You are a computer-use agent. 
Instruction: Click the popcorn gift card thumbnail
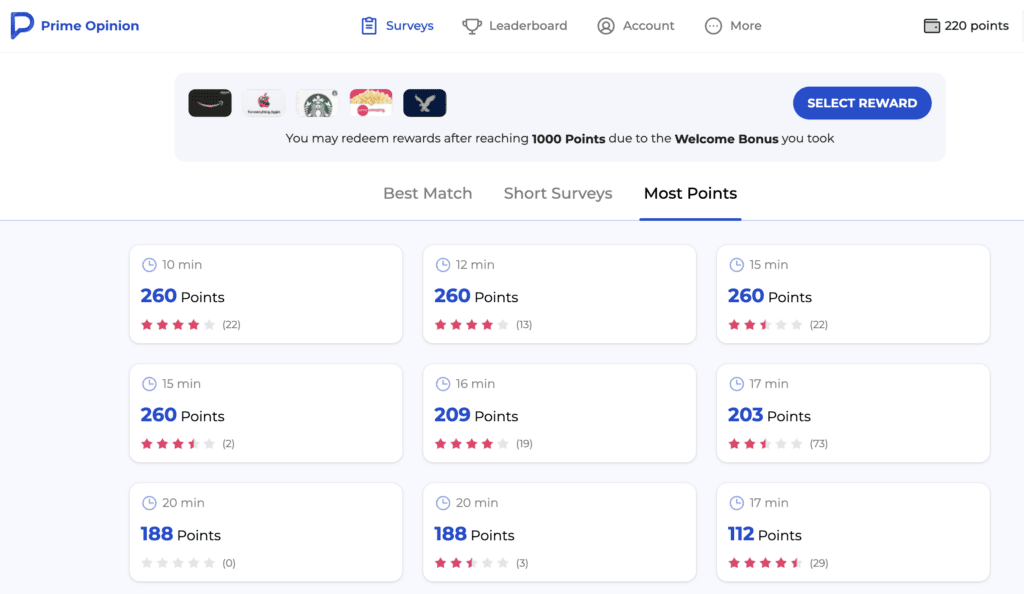[x=371, y=103]
